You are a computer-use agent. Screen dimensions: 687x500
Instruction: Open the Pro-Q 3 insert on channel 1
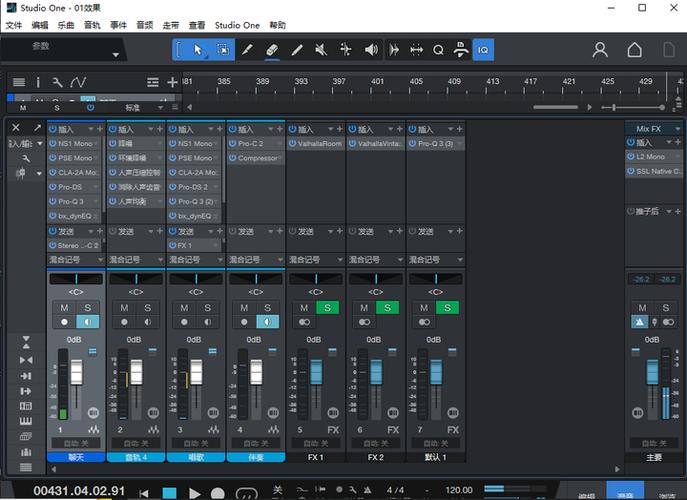click(x=74, y=202)
